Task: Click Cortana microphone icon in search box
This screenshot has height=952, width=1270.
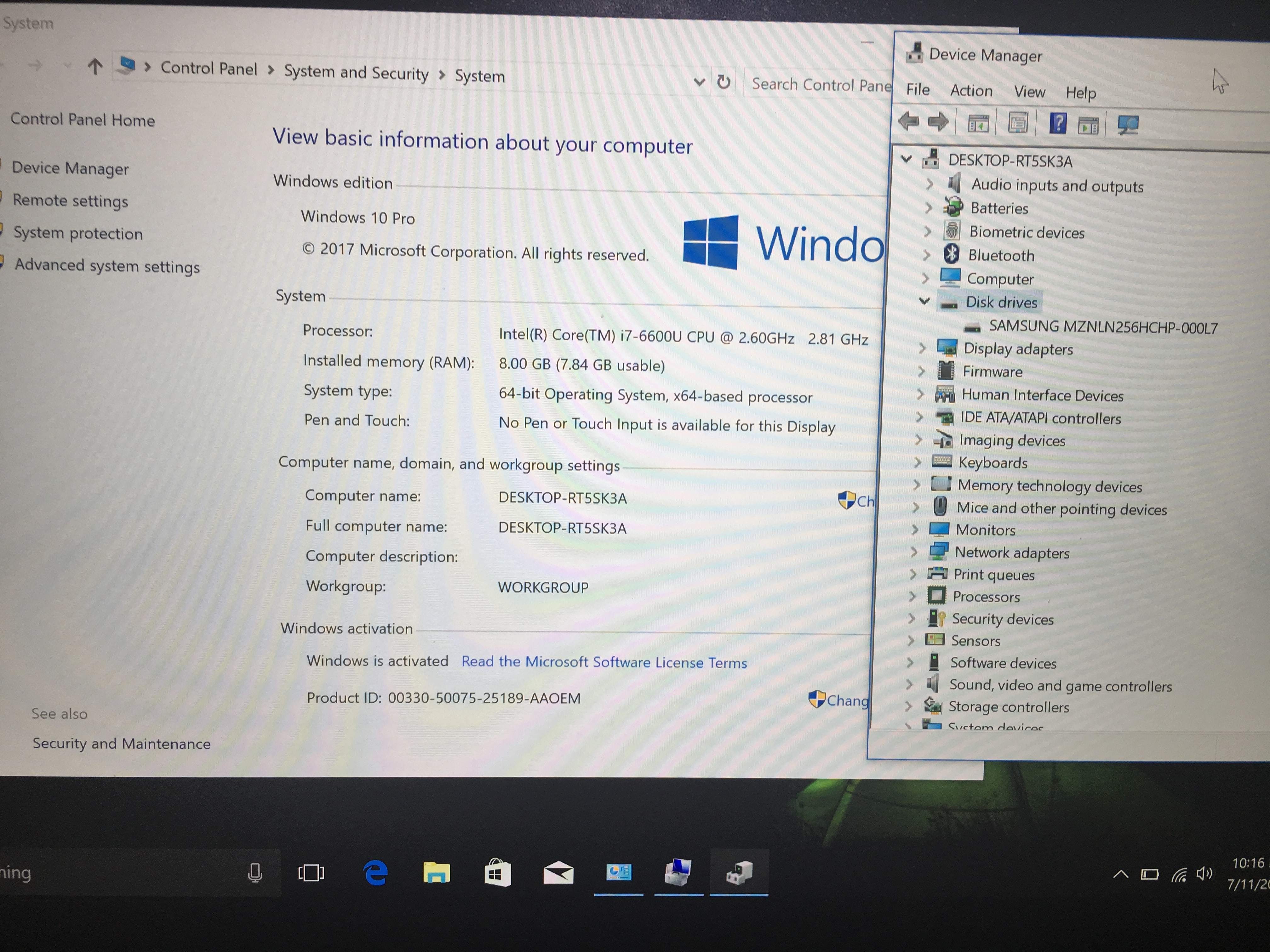Action: tap(255, 873)
